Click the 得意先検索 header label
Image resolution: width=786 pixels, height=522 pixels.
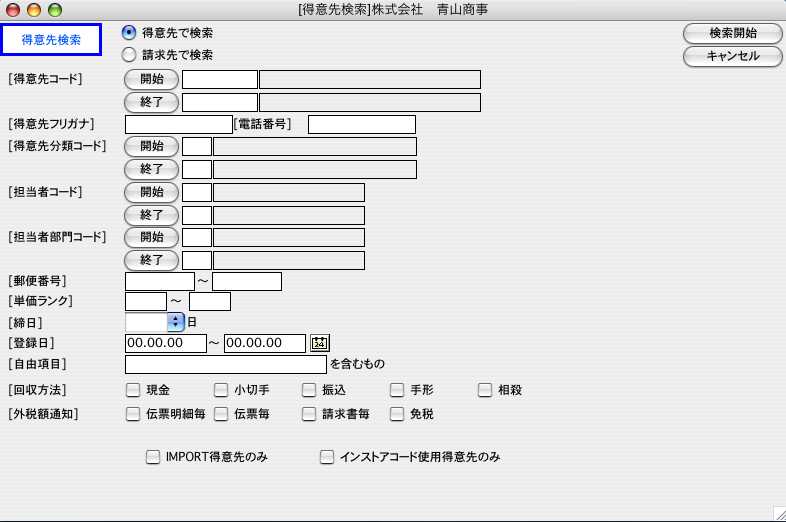[x=51, y=40]
